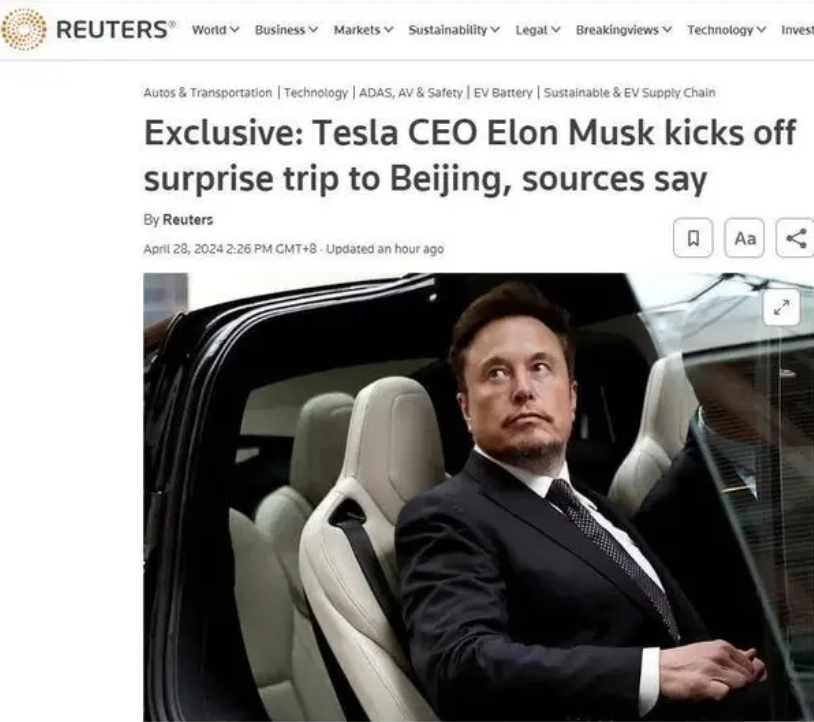Screen dimensions: 814x722
Task: Follow the EV Battery topic link
Action: click(x=503, y=93)
